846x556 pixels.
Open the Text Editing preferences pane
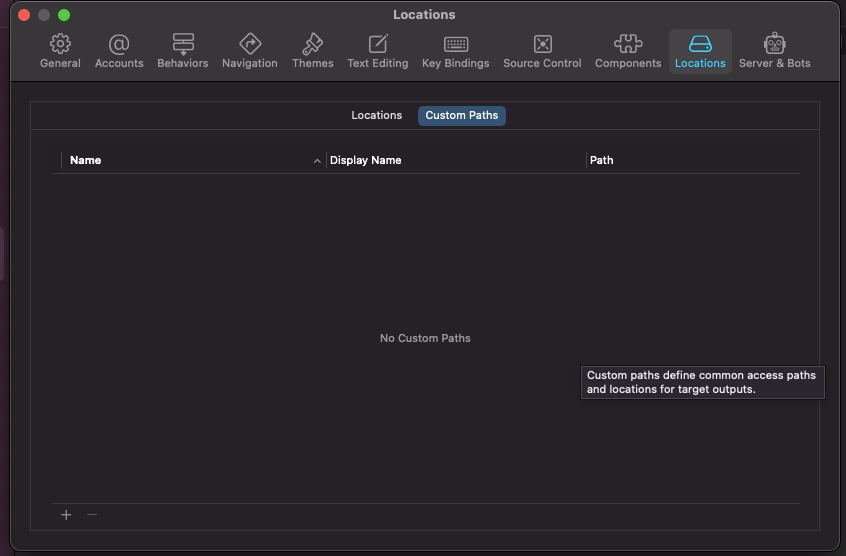pyautogui.click(x=378, y=52)
